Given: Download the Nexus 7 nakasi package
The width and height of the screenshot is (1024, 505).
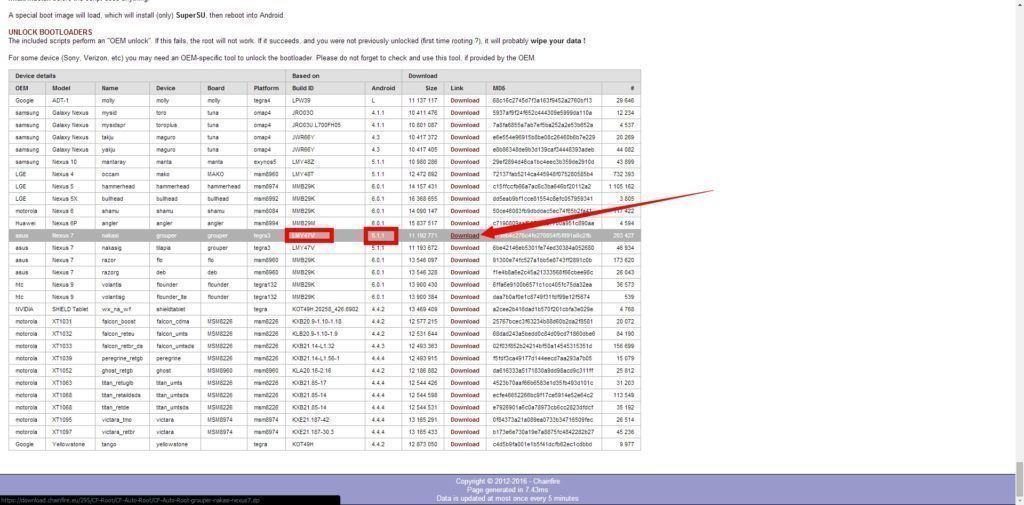Looking at the screenshot, I should click(x=464, y=235).
